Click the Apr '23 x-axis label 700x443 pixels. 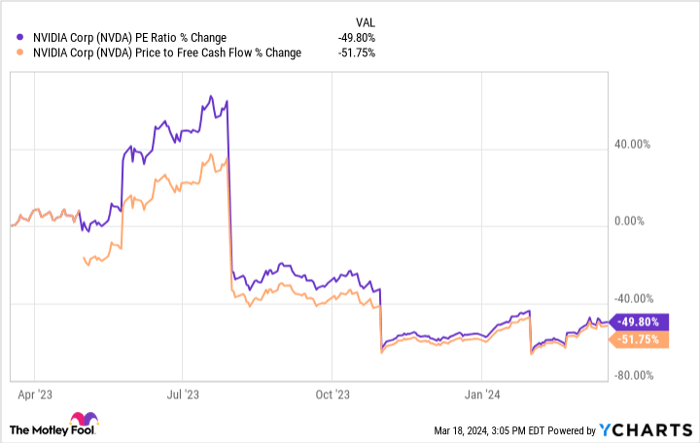(x=37, y=393)
